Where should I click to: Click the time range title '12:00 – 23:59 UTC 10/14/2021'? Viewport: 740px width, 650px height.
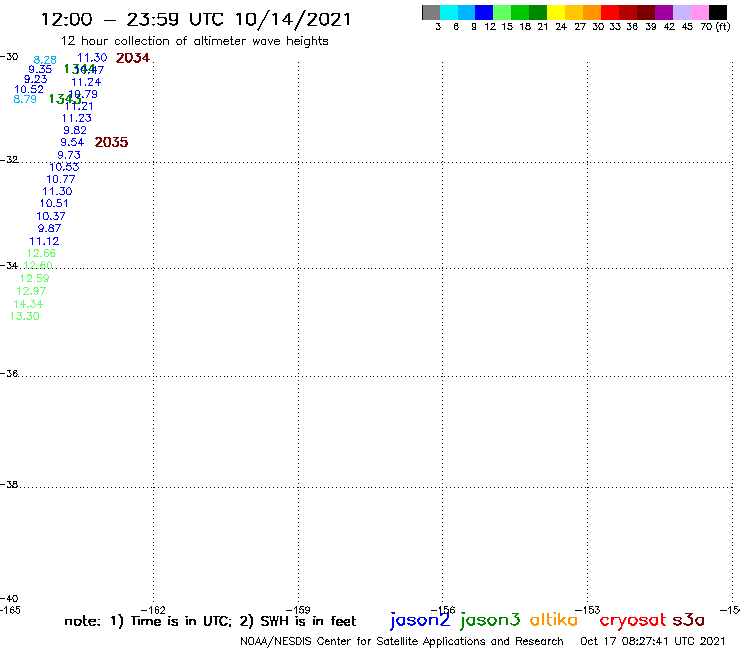point(196,20)
